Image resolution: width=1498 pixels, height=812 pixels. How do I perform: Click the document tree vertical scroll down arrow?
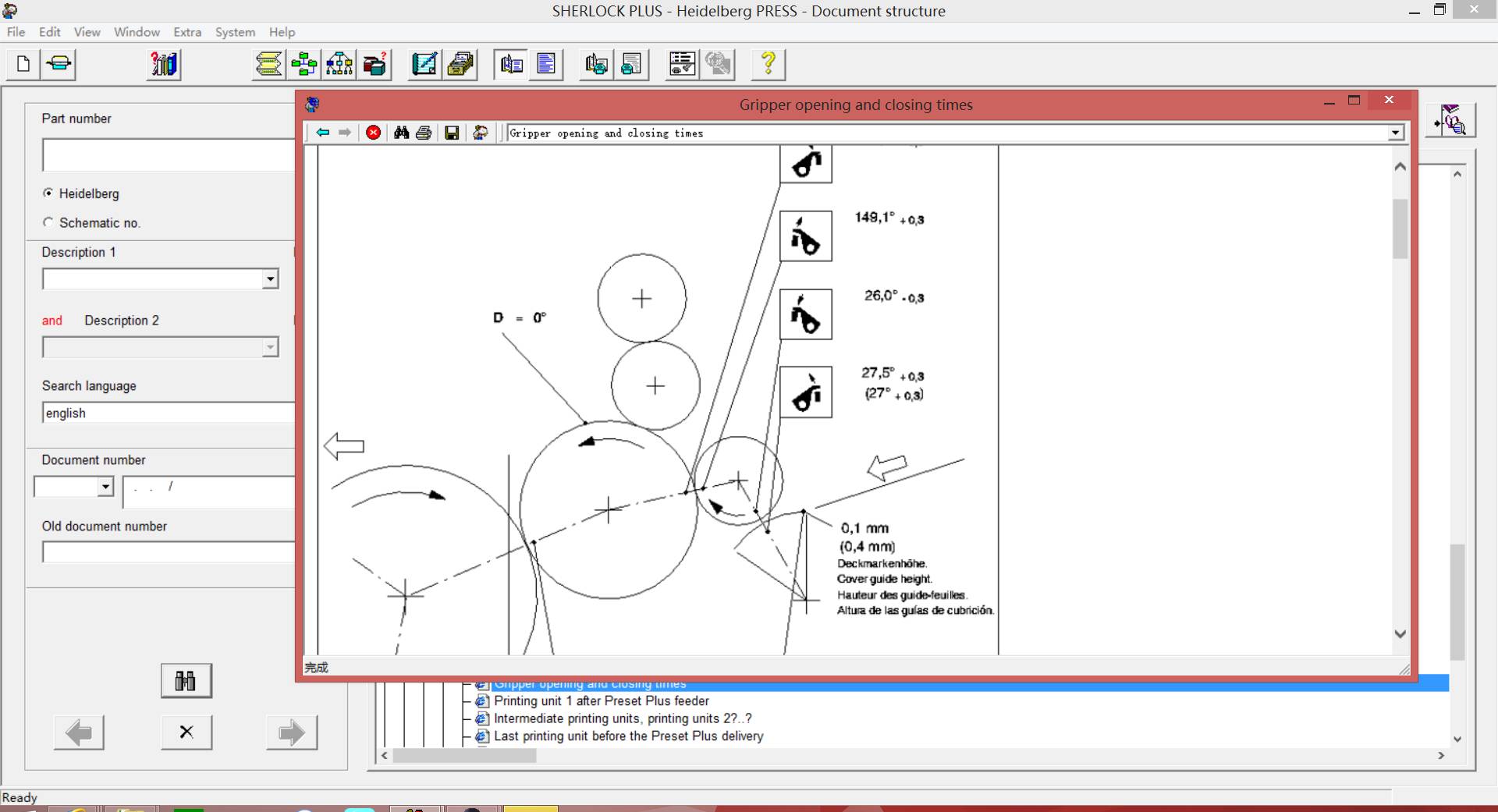pyautogui.click(x=1457, y=739)
